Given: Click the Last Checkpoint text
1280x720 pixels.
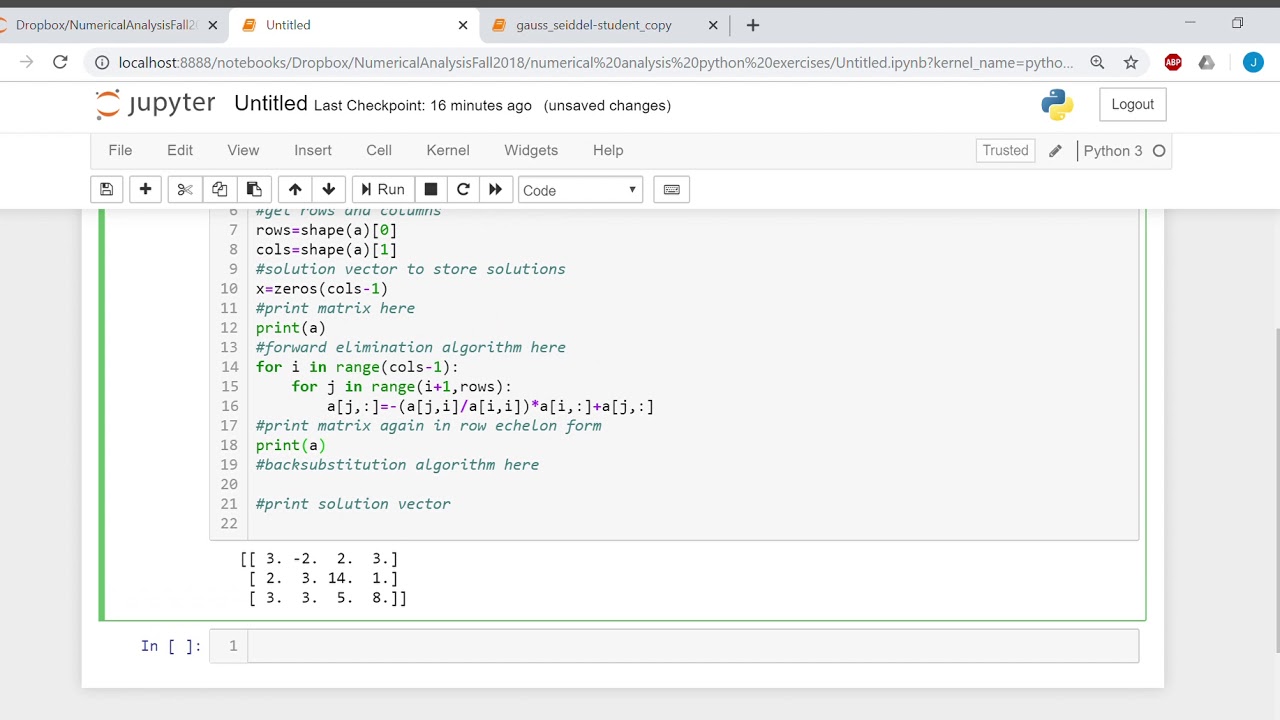Looking at the screenshot, I should point(423,105).
